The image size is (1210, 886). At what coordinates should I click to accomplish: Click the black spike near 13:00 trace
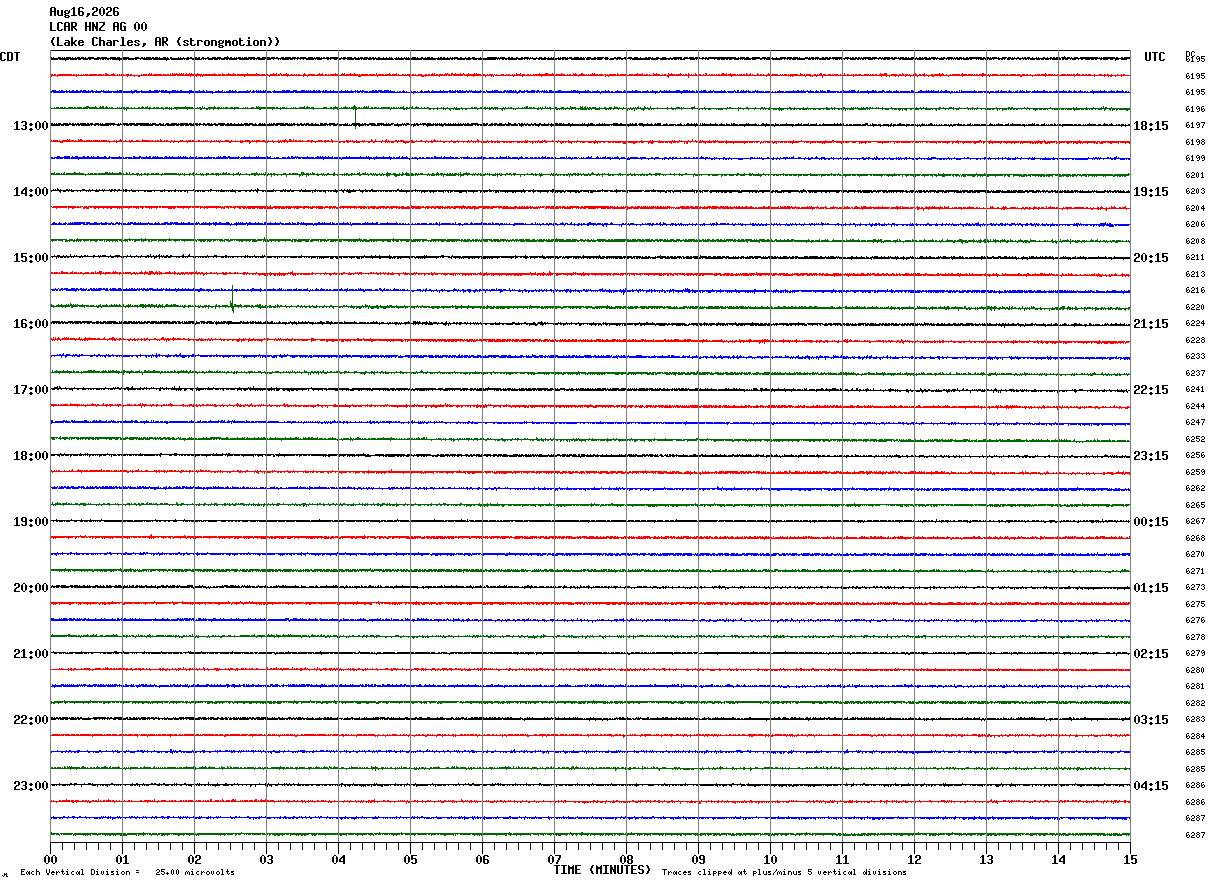tap(355, 117)
